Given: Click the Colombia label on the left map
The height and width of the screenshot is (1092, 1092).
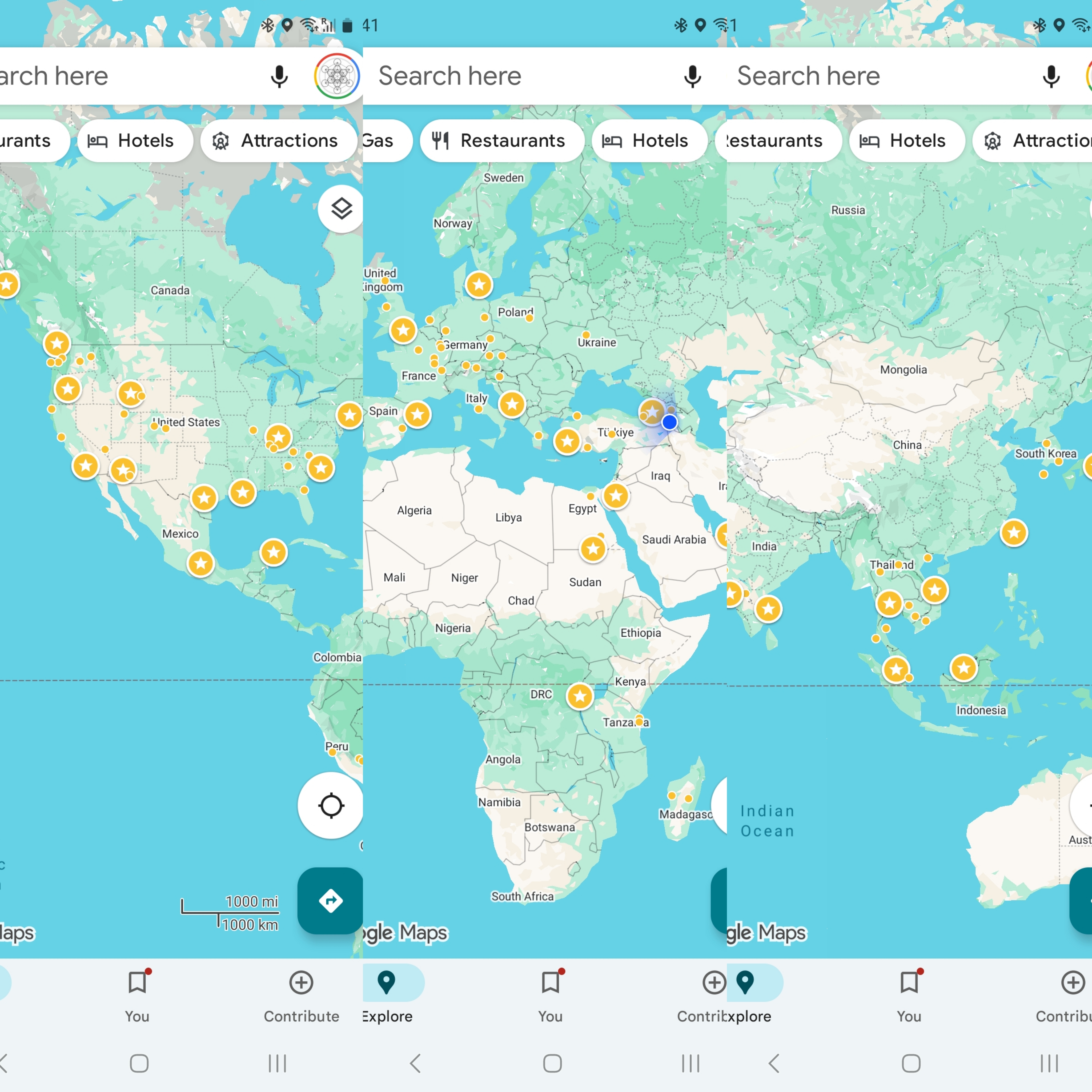Looking at the screenshot, I should (338, 657).
